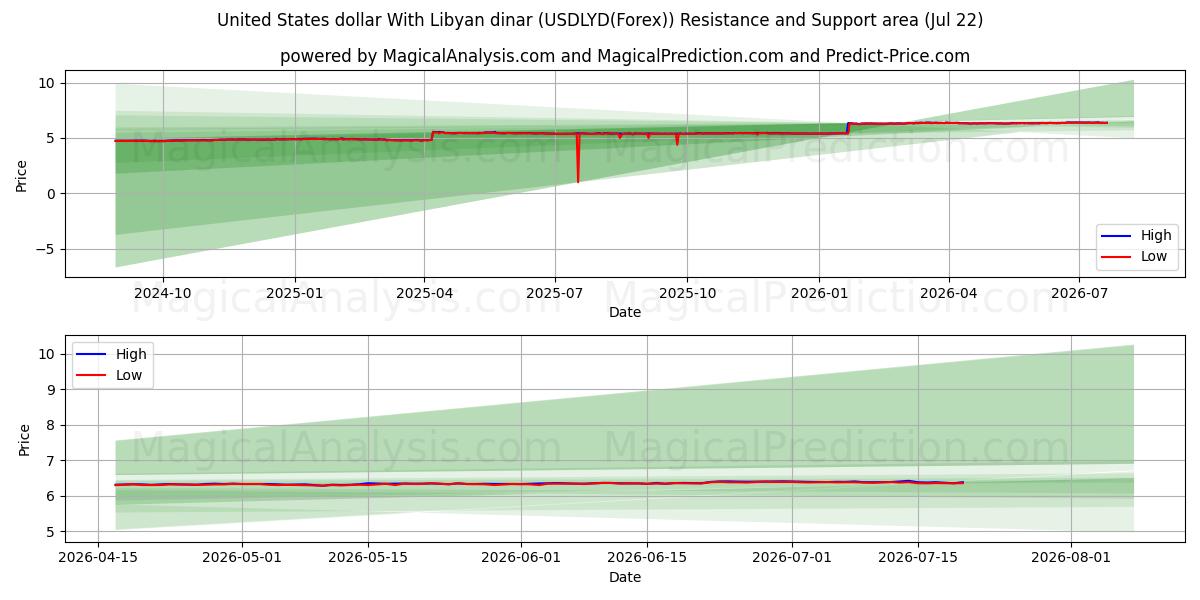Click the blue High line swatch in top legend
1200x600 pixels.
1117,236
